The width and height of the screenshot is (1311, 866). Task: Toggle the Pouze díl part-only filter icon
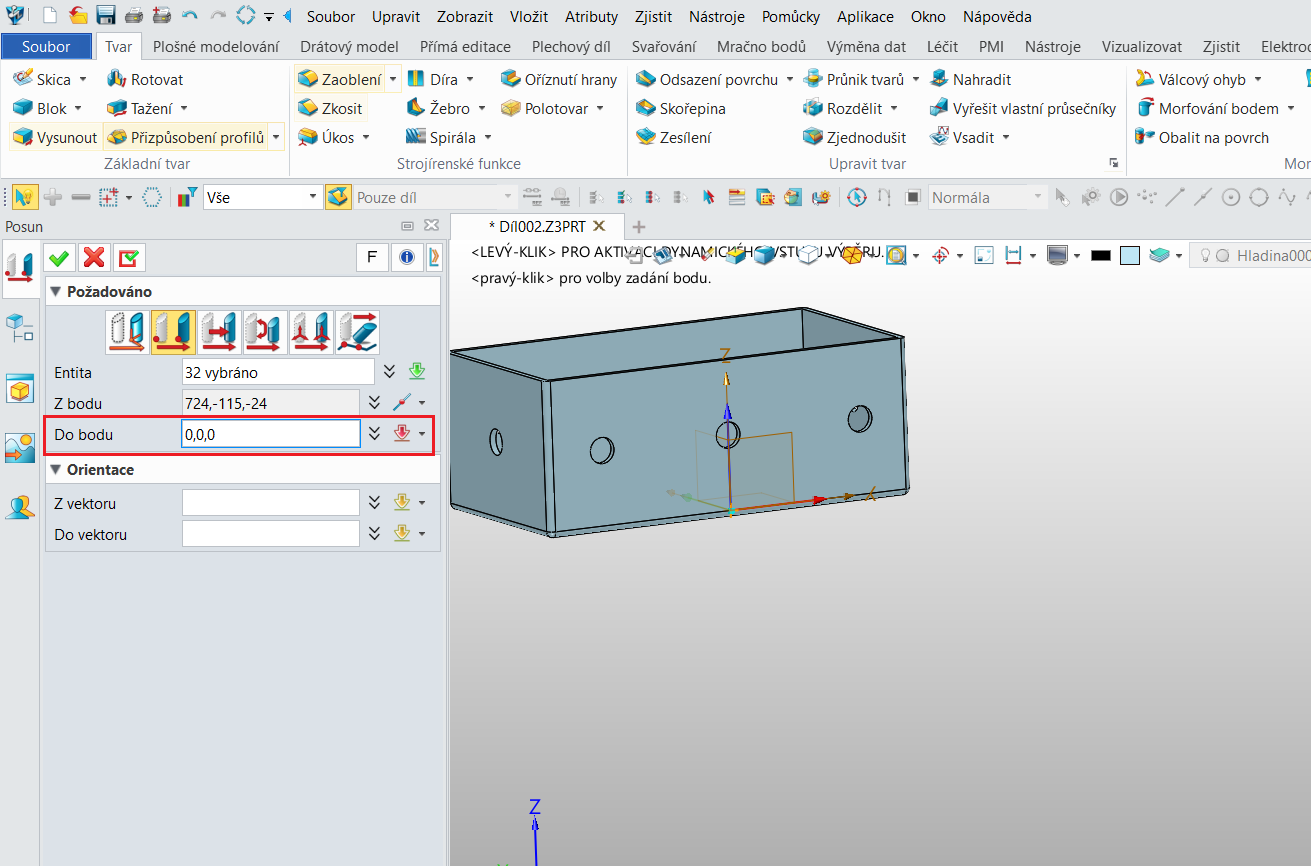point(338,197)
